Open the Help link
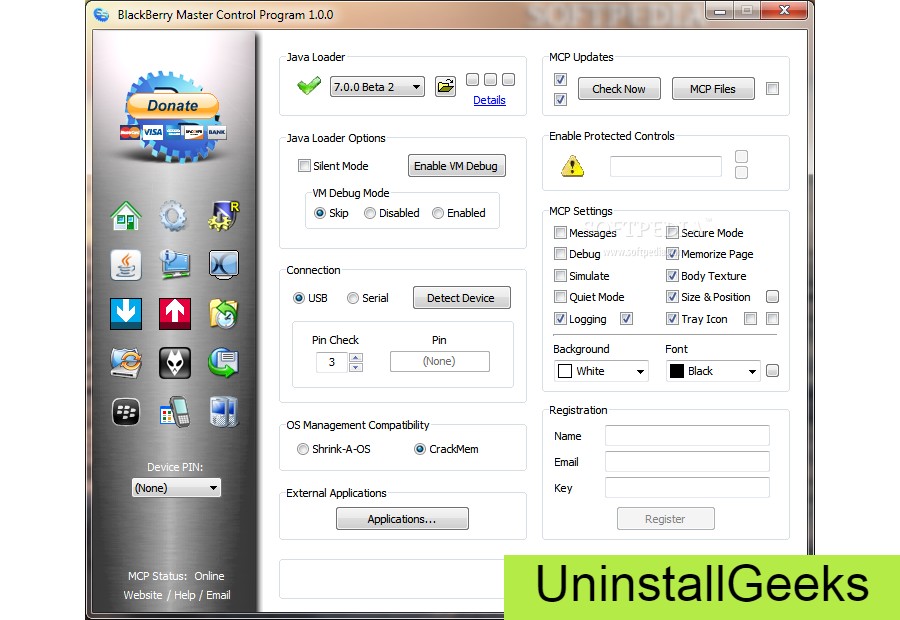 click(x=185, y=595)
